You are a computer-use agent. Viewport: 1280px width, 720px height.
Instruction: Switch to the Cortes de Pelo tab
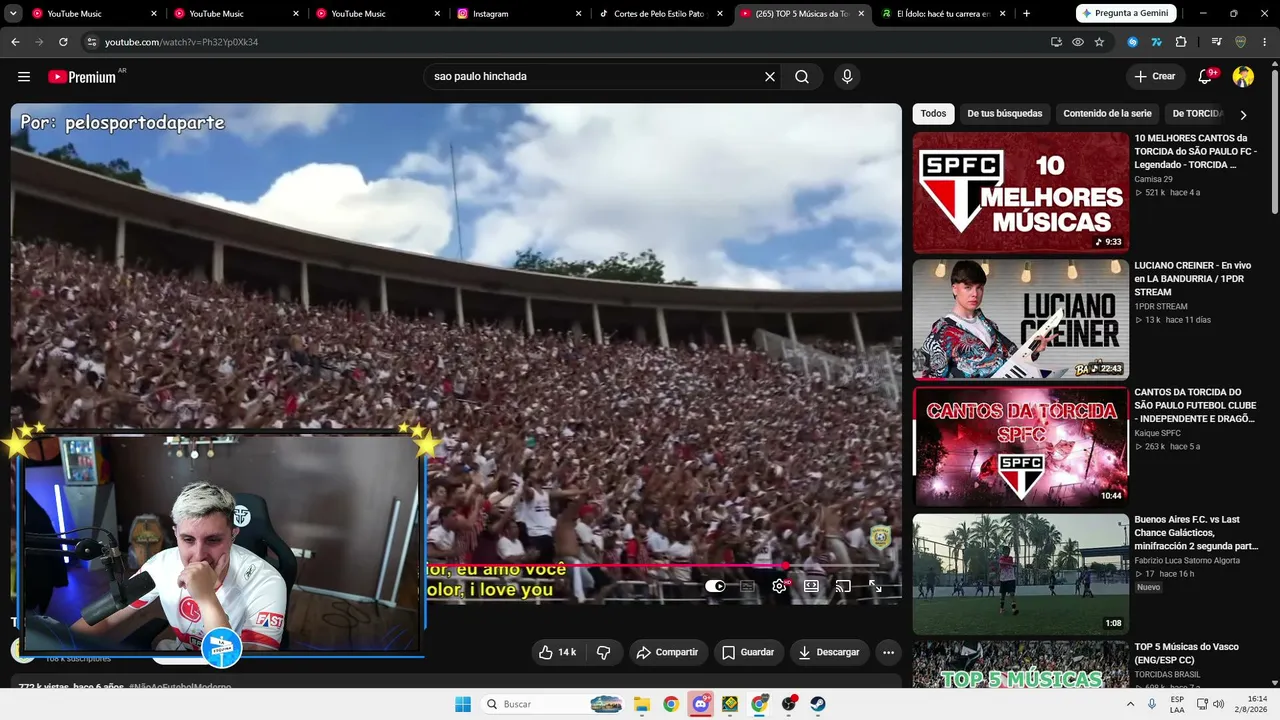tap(661, 14)
